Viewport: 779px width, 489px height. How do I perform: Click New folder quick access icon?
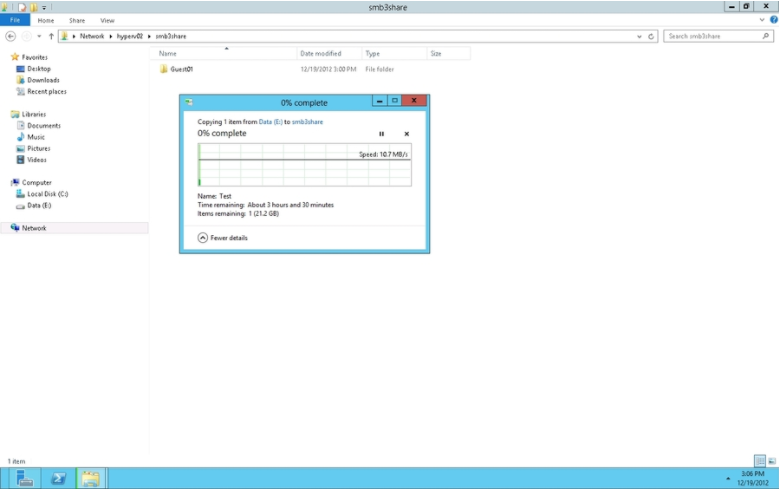pyautogui.click(x=33, y=7)
